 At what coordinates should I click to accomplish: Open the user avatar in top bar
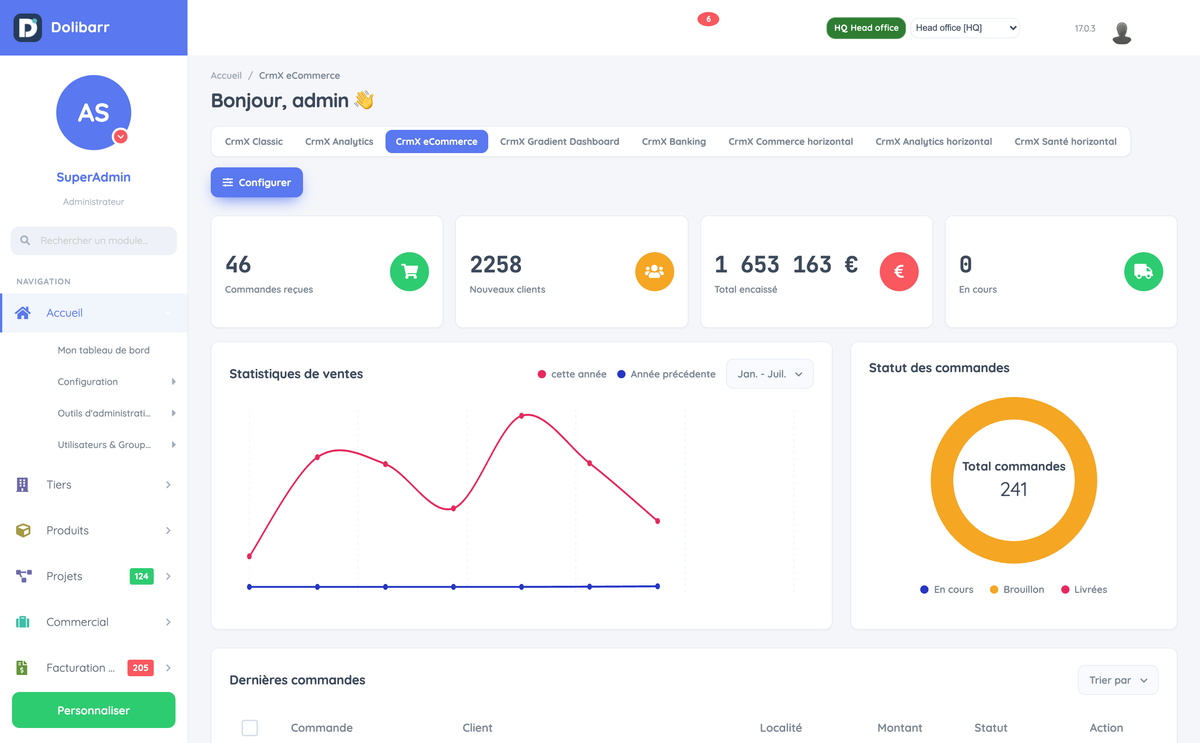(1122, 33)
